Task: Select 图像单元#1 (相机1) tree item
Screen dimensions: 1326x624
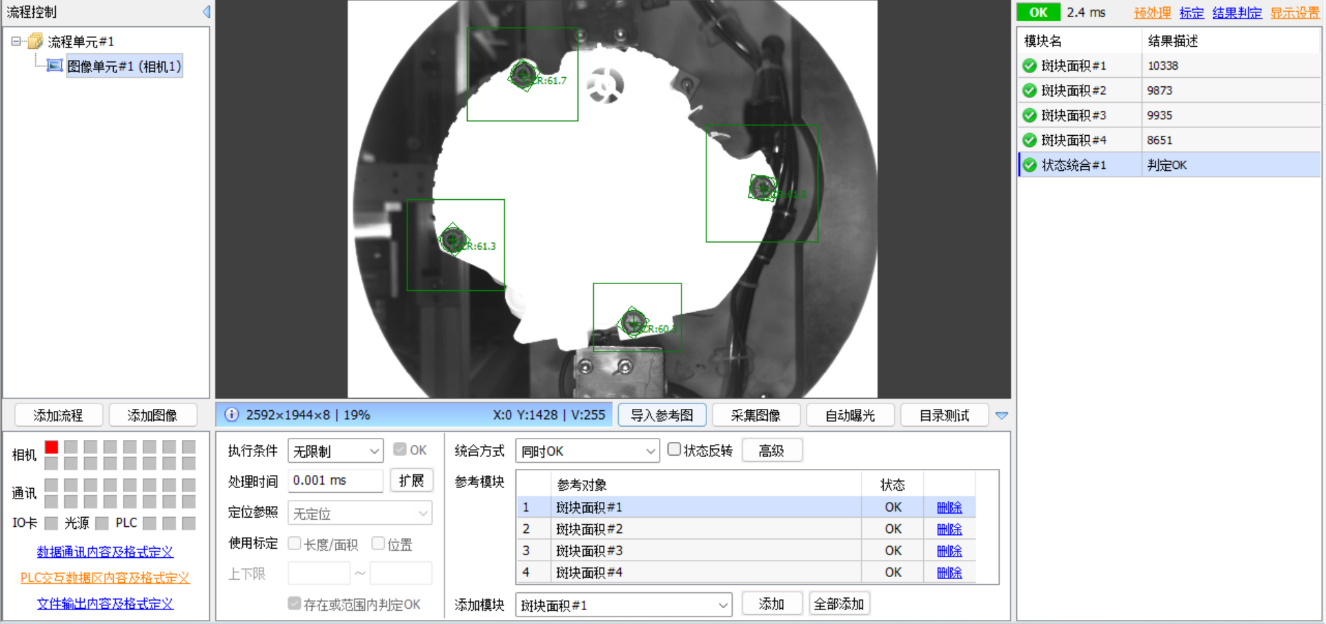Action: 124,66
